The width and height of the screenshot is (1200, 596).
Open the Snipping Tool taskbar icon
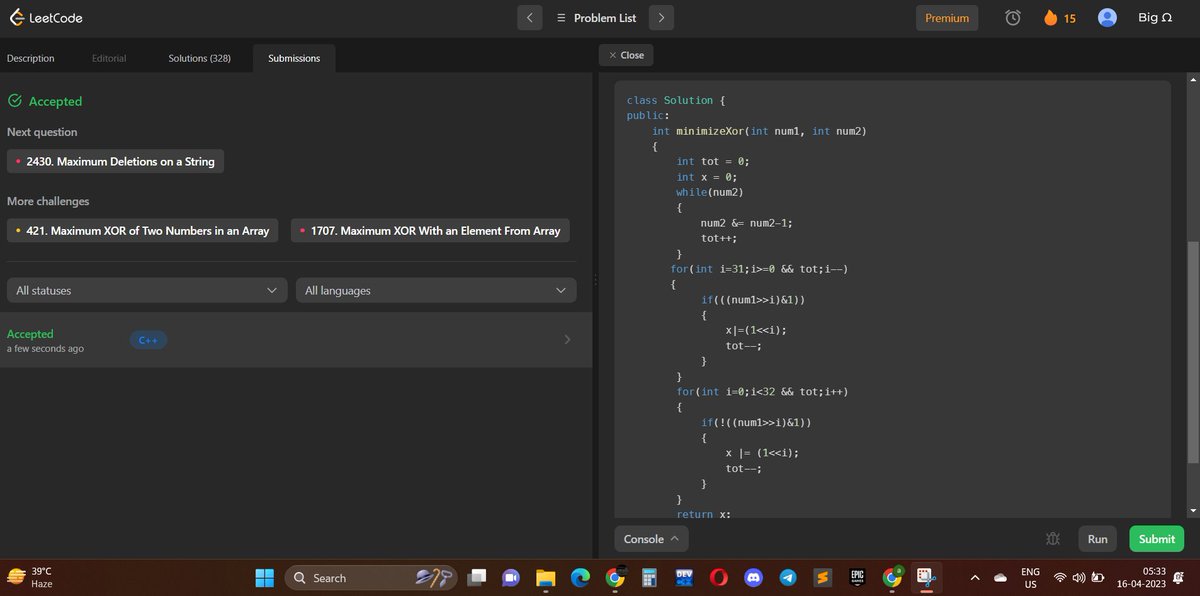pos(926,577)
